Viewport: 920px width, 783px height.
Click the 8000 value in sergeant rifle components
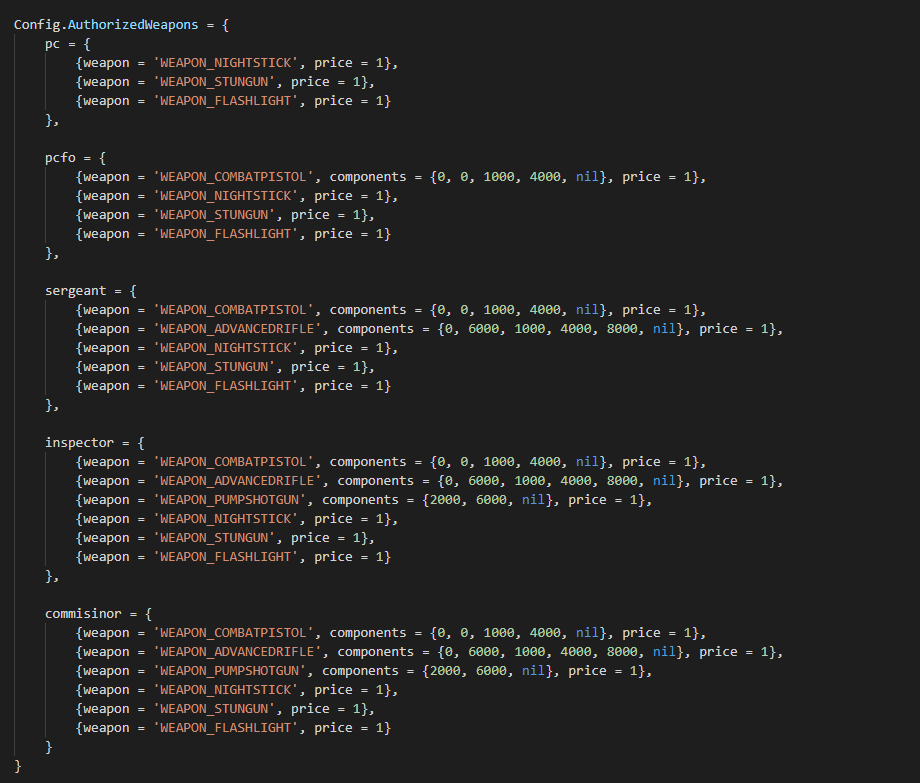point(621,329)
